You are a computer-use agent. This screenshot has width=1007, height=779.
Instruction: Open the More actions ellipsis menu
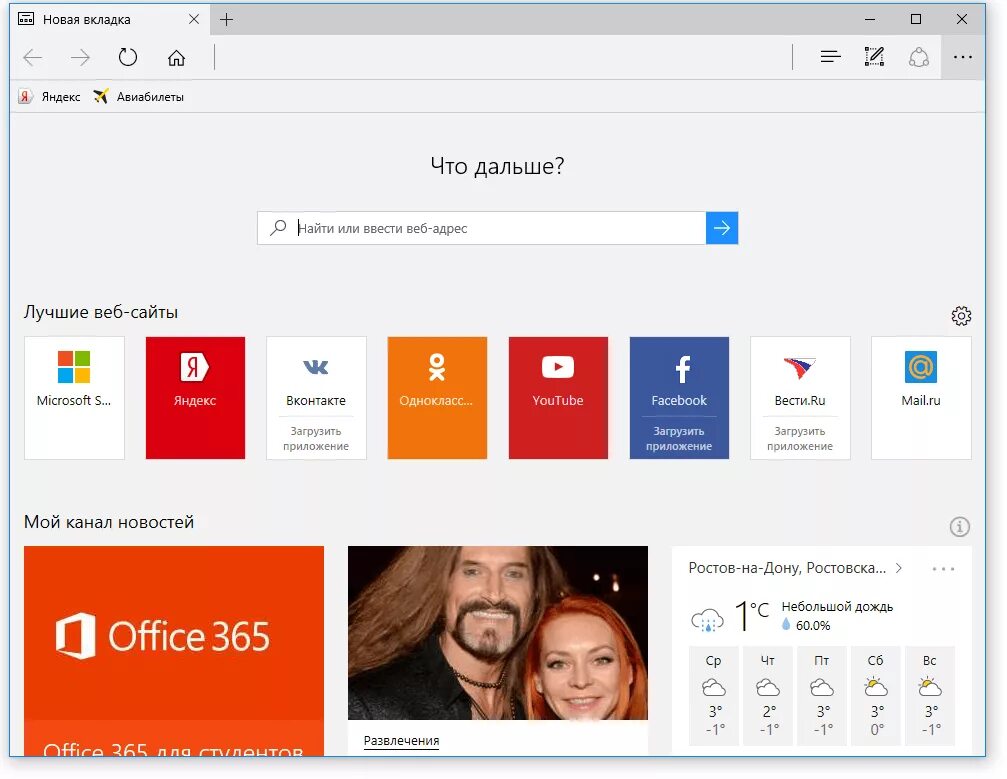(x=962, y=57)
